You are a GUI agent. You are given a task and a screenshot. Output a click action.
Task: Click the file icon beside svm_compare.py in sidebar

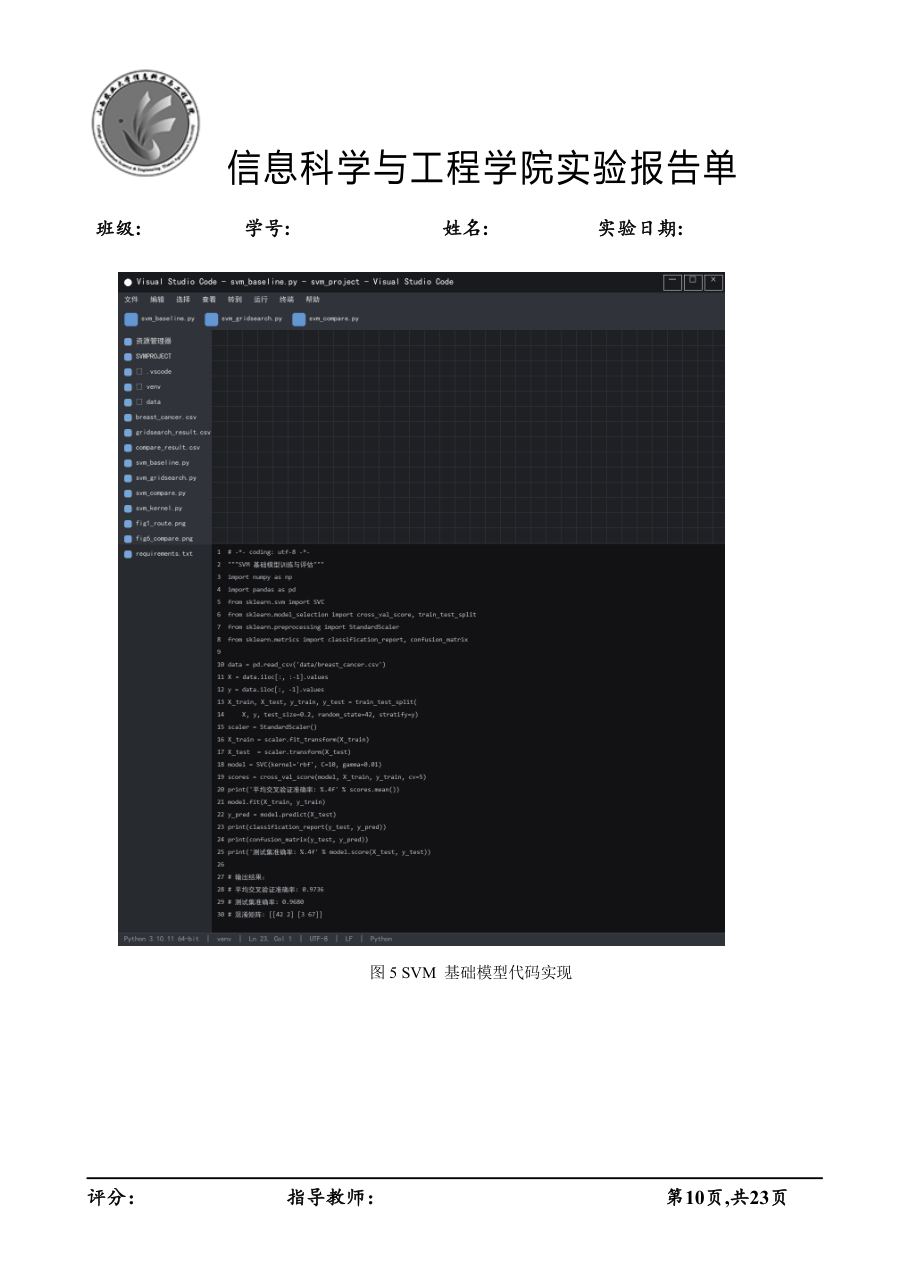[x=128, y=493]
